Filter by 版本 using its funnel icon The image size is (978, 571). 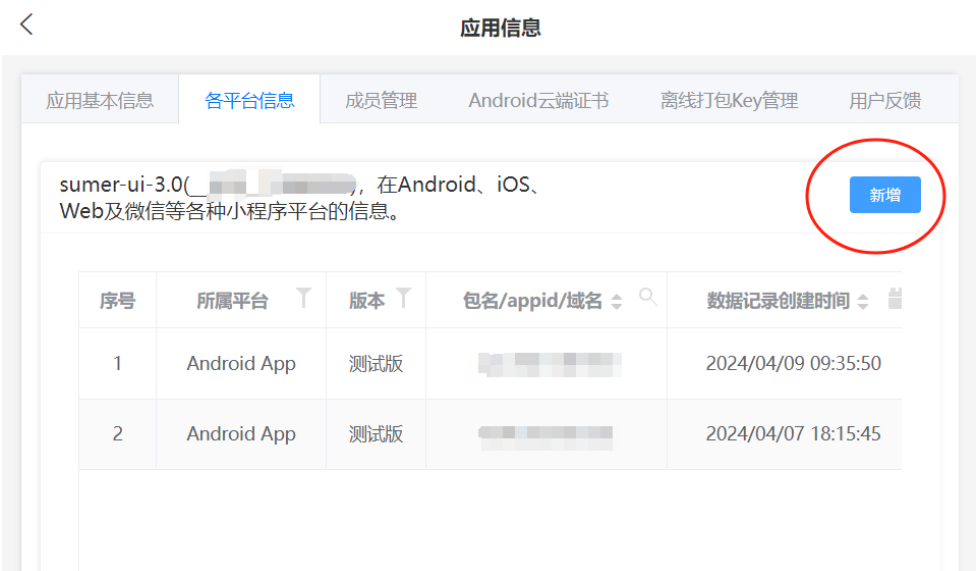[404, 298]
